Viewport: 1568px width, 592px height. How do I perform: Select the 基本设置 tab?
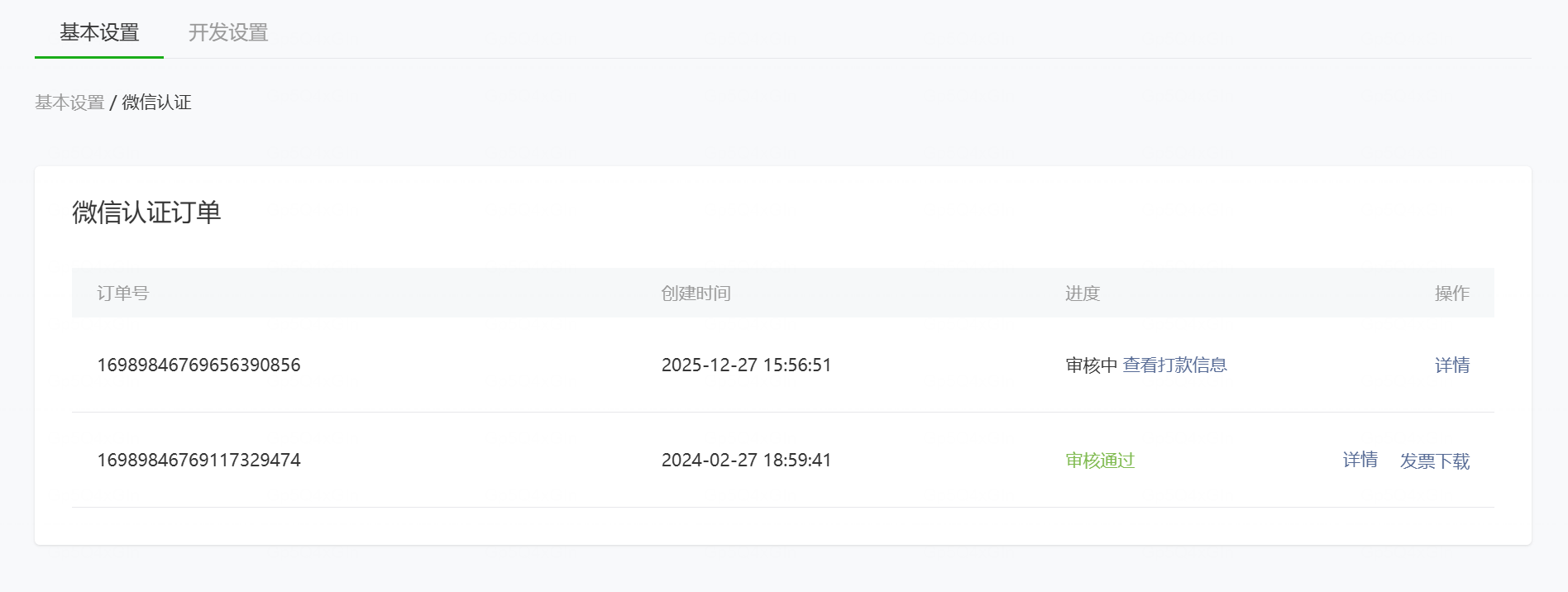(x=99, y=32)
